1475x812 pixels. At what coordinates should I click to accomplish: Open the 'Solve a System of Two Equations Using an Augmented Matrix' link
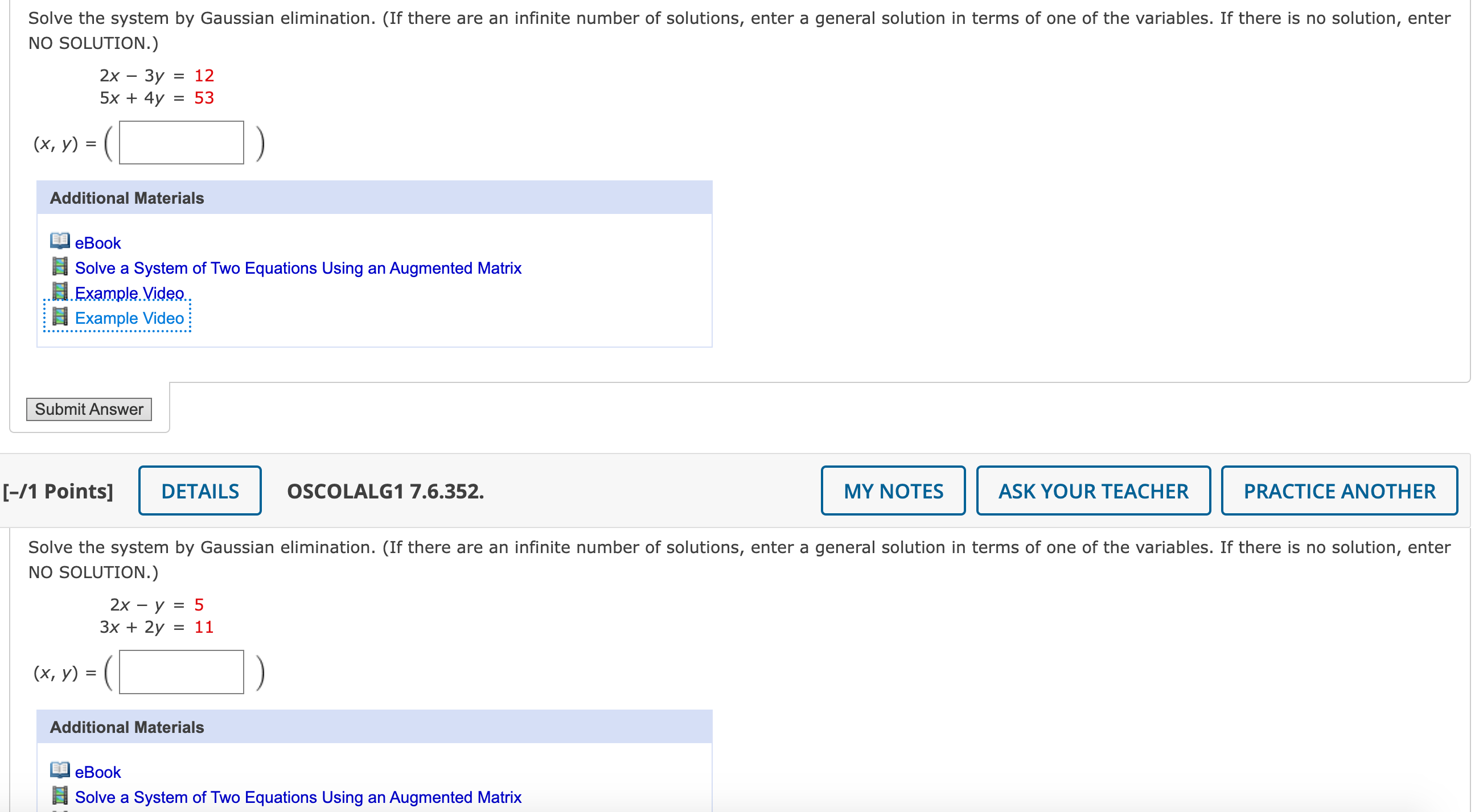[x=298, y=267]
